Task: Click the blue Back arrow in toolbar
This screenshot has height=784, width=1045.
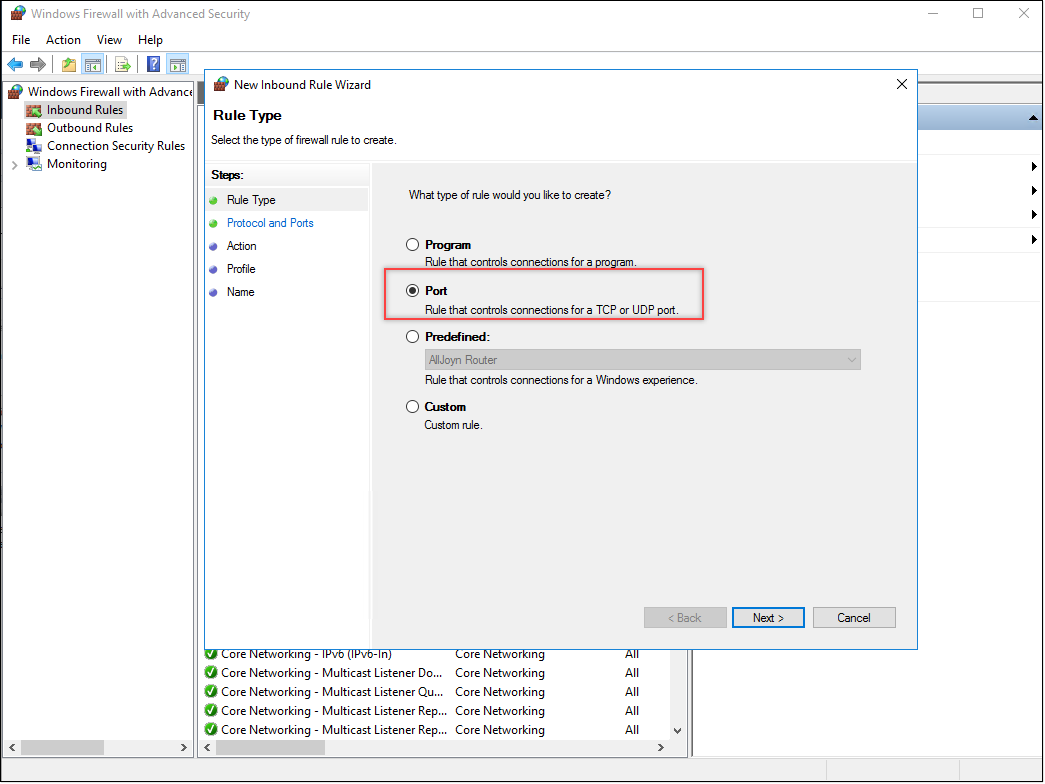Action: [15, 65]
